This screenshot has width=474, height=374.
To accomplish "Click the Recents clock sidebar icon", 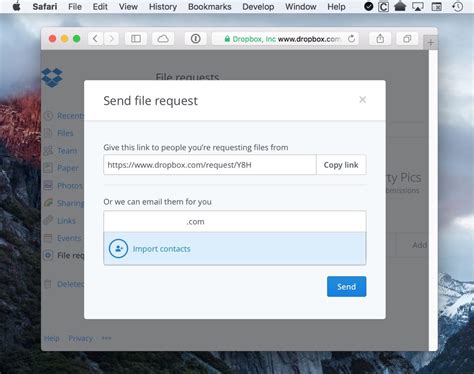I will click(48, 116).
